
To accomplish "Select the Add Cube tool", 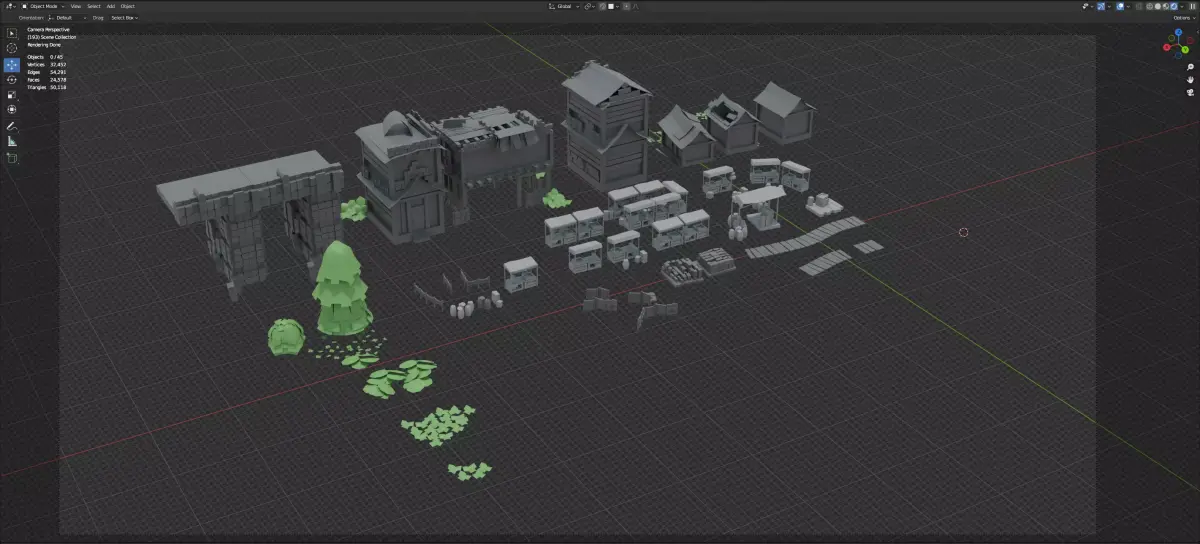I will click(x=12, y=158).
